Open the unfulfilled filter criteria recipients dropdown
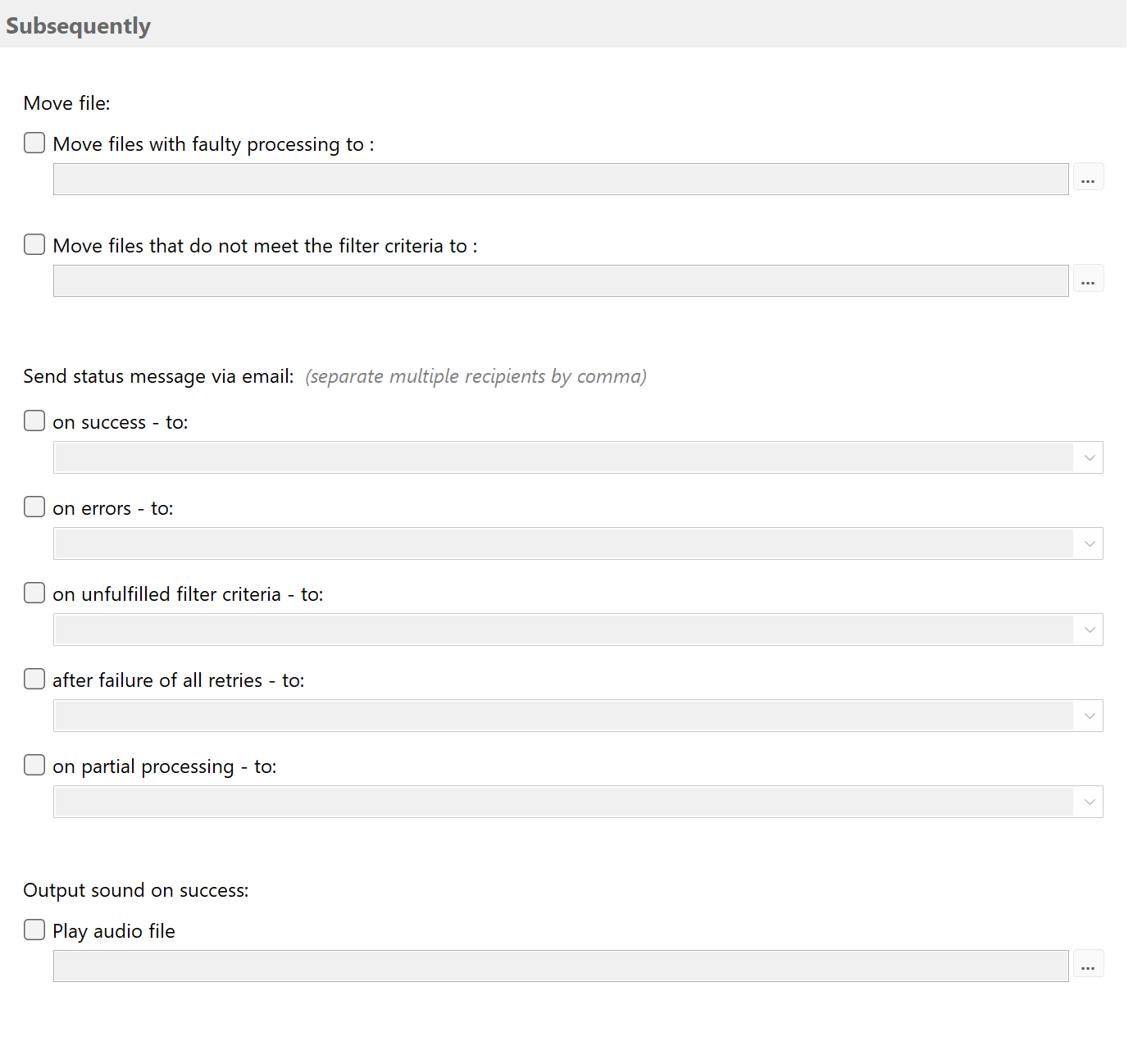Screen dimensions: 1133x1064 1089,630
